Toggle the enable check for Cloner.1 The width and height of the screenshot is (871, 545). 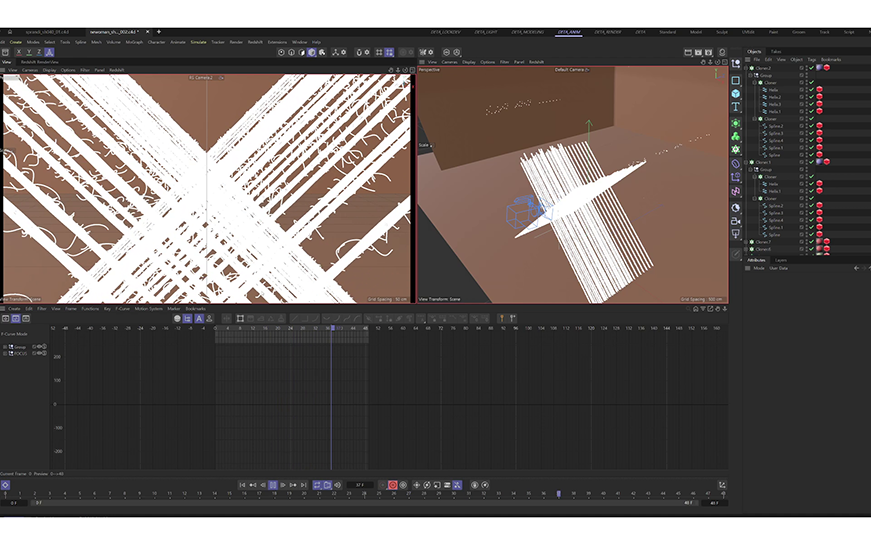click(811, 162)
